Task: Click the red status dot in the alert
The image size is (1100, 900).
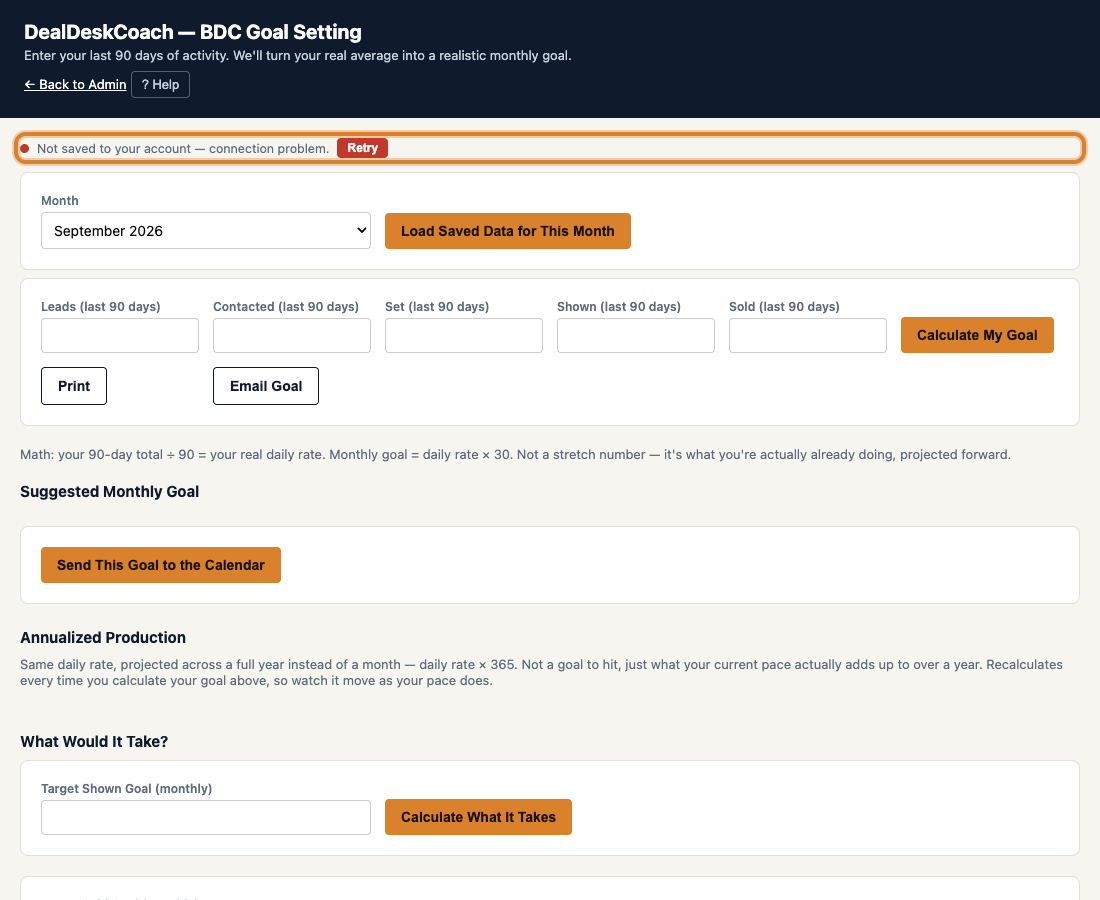Action: coord(25,149)
